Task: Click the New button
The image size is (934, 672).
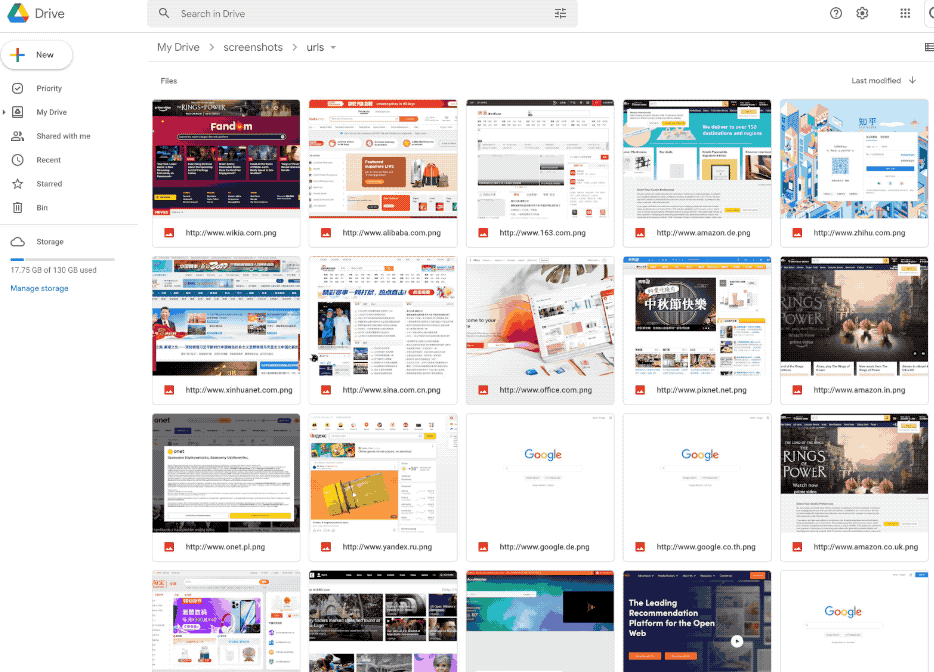Action: (x=37, y=55)
